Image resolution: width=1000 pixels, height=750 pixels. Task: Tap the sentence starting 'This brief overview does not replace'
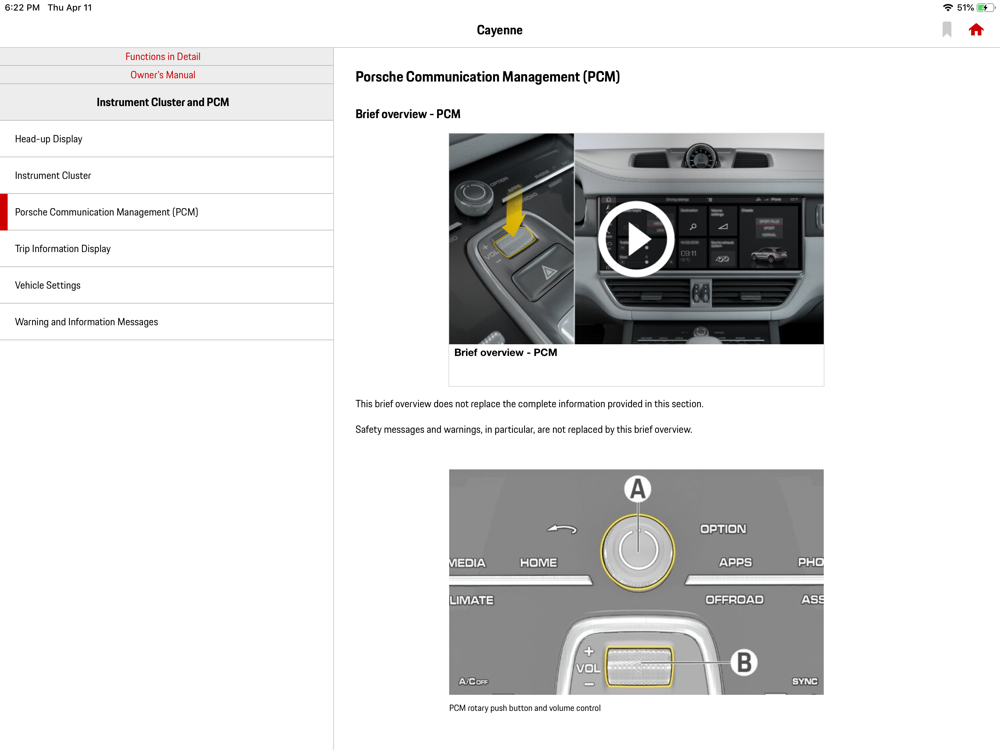[x=529, y=404]
